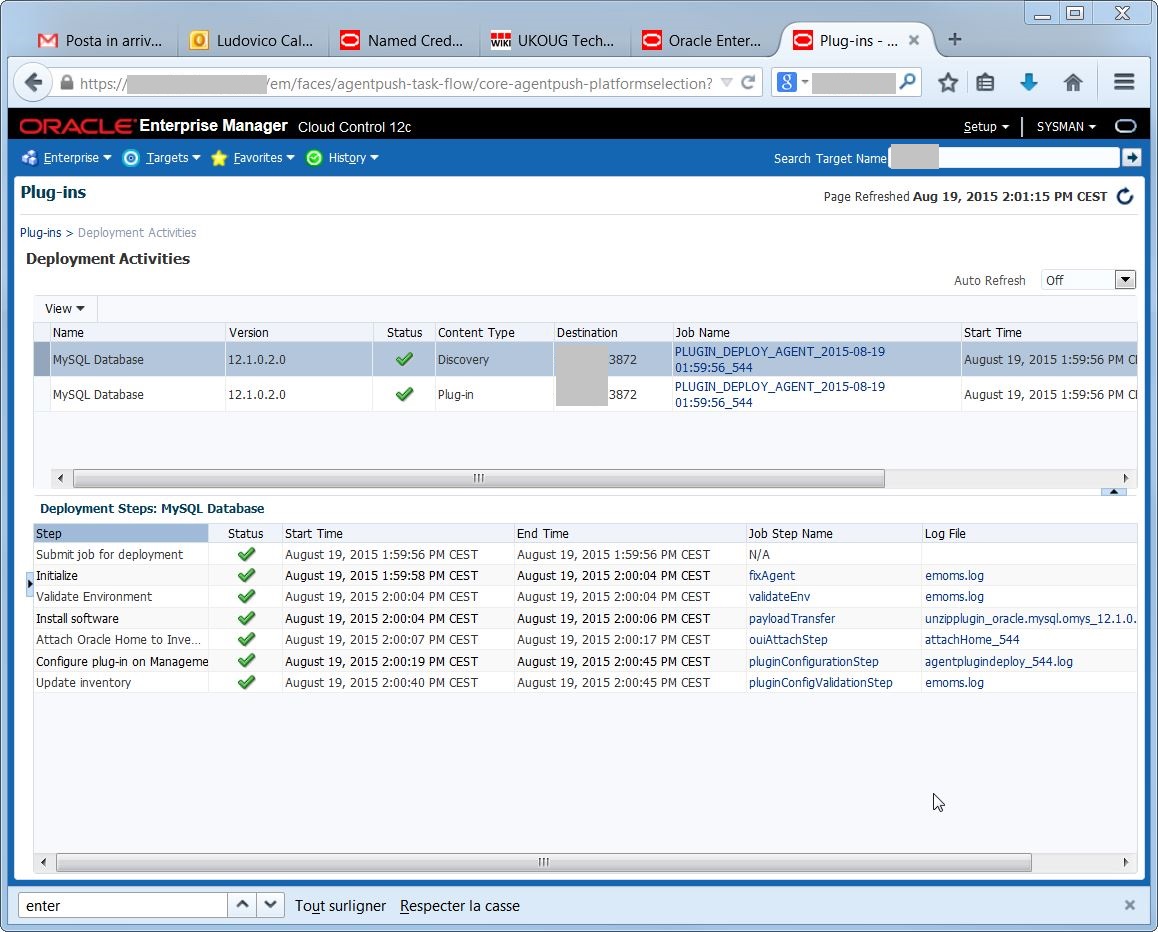This screenshot has width=1158, height=932.
Task: Switch to the Named Cred... tab
Action: coord(402,41)
